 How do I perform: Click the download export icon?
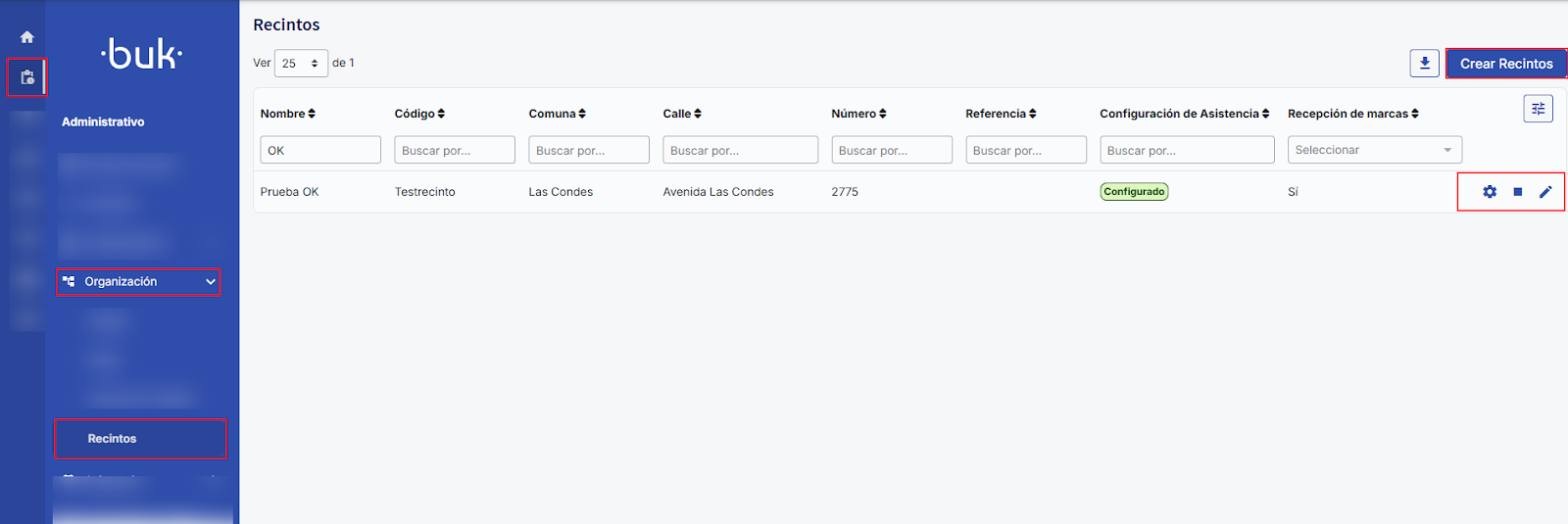[x=1424, y=64]
